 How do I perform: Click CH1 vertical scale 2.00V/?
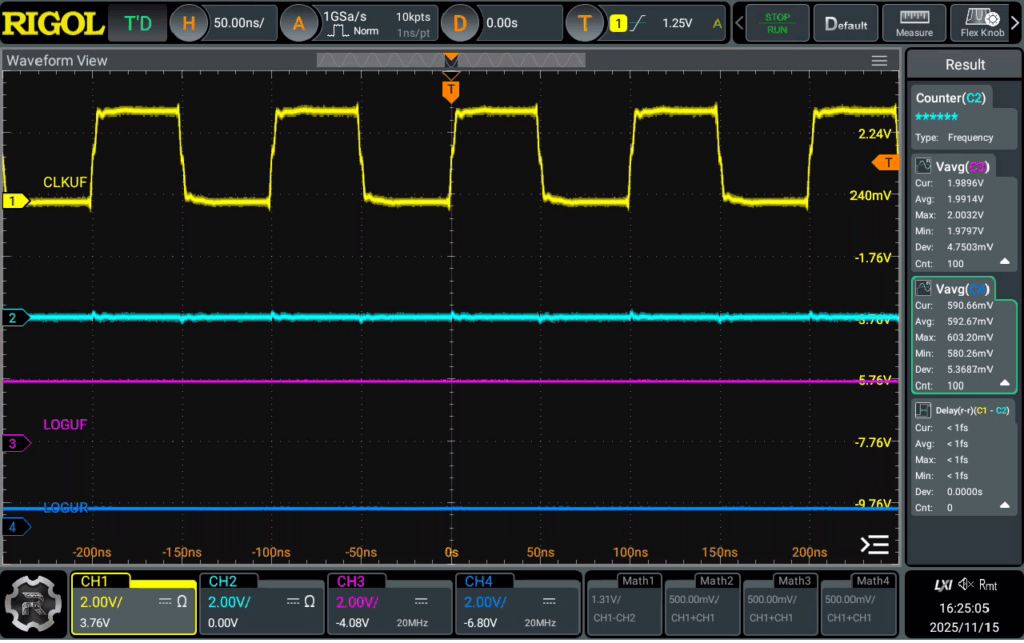(x=101, y=602)
